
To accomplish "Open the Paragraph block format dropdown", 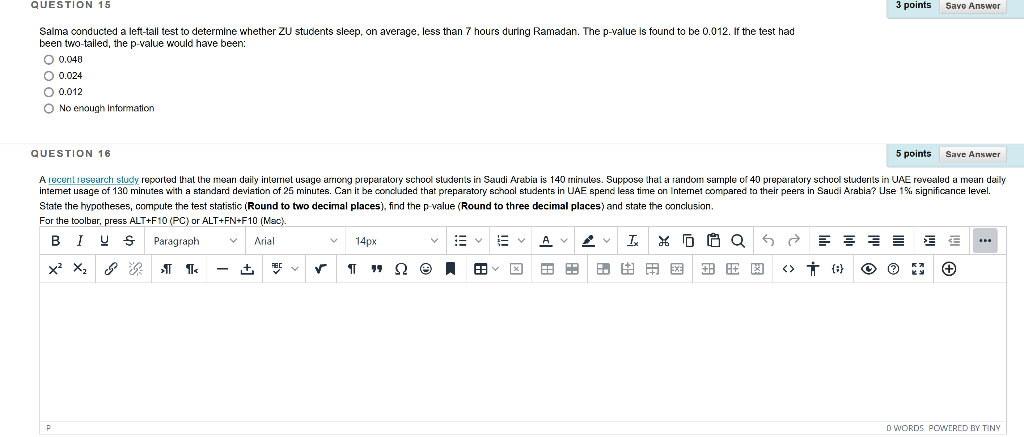I will pos(195,241).
